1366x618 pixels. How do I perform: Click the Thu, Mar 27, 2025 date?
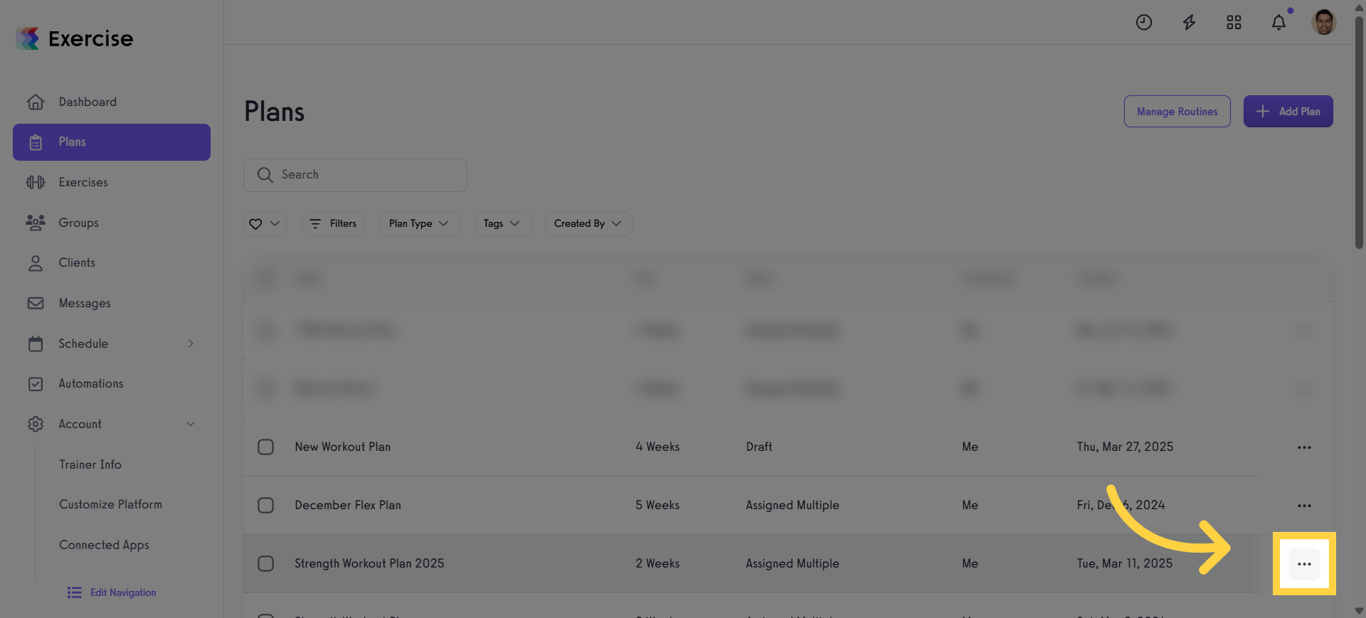tap(1125, 447)
